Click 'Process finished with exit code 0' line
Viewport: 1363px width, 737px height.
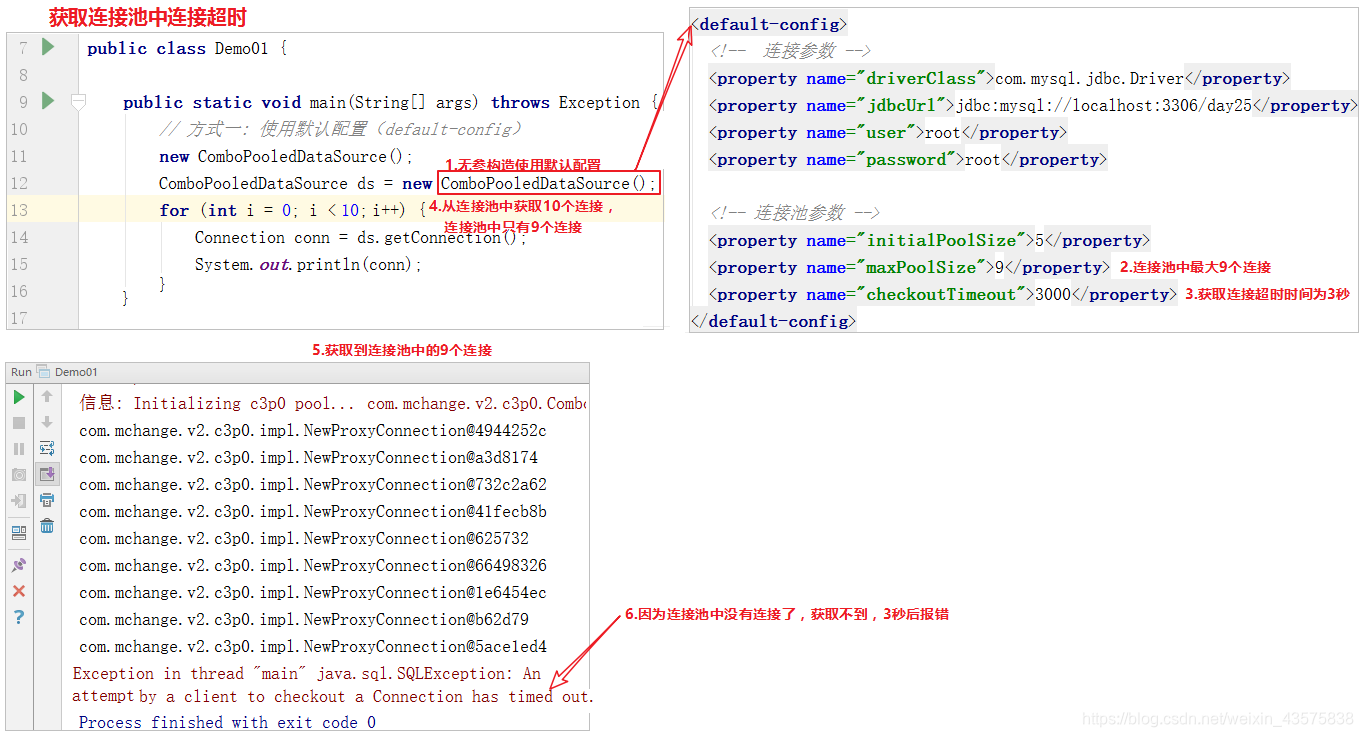click(x=227, y=722)
